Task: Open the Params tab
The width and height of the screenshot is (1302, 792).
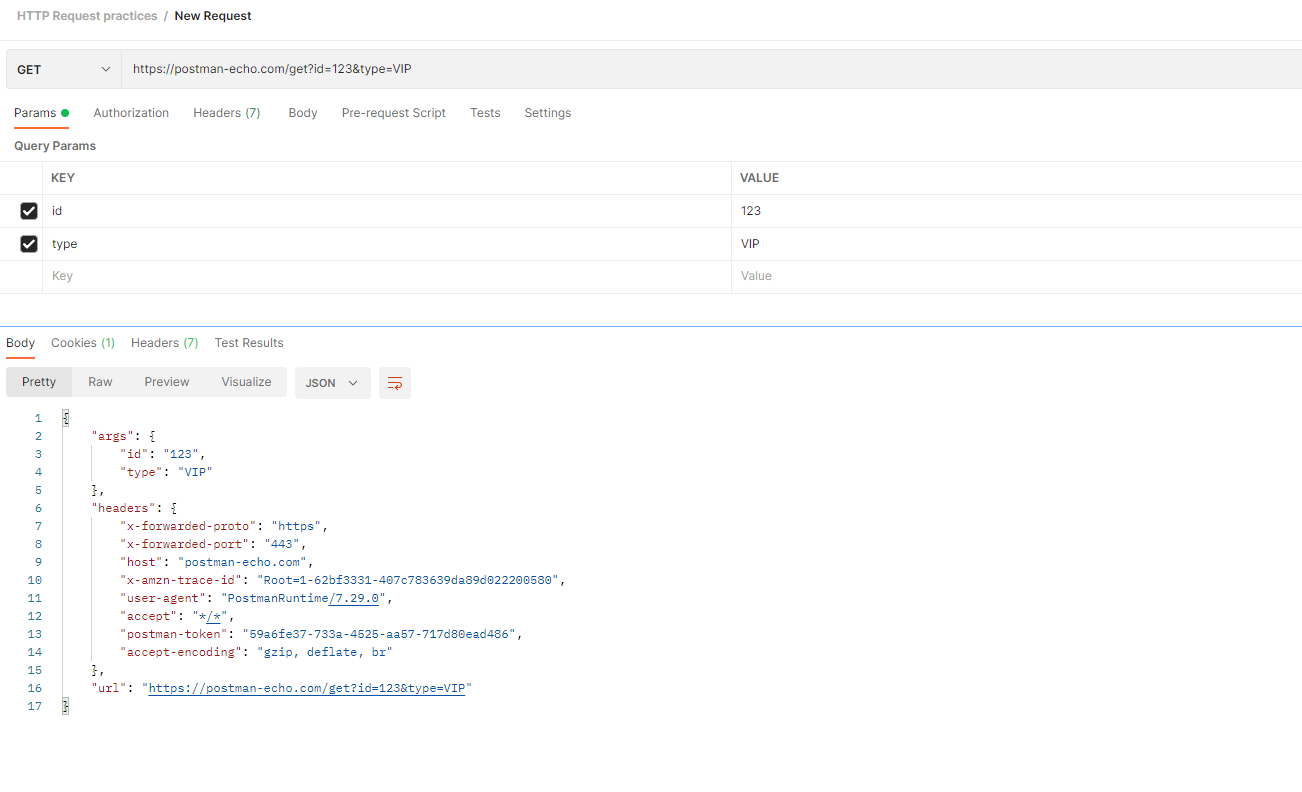Action: point(41,113)
